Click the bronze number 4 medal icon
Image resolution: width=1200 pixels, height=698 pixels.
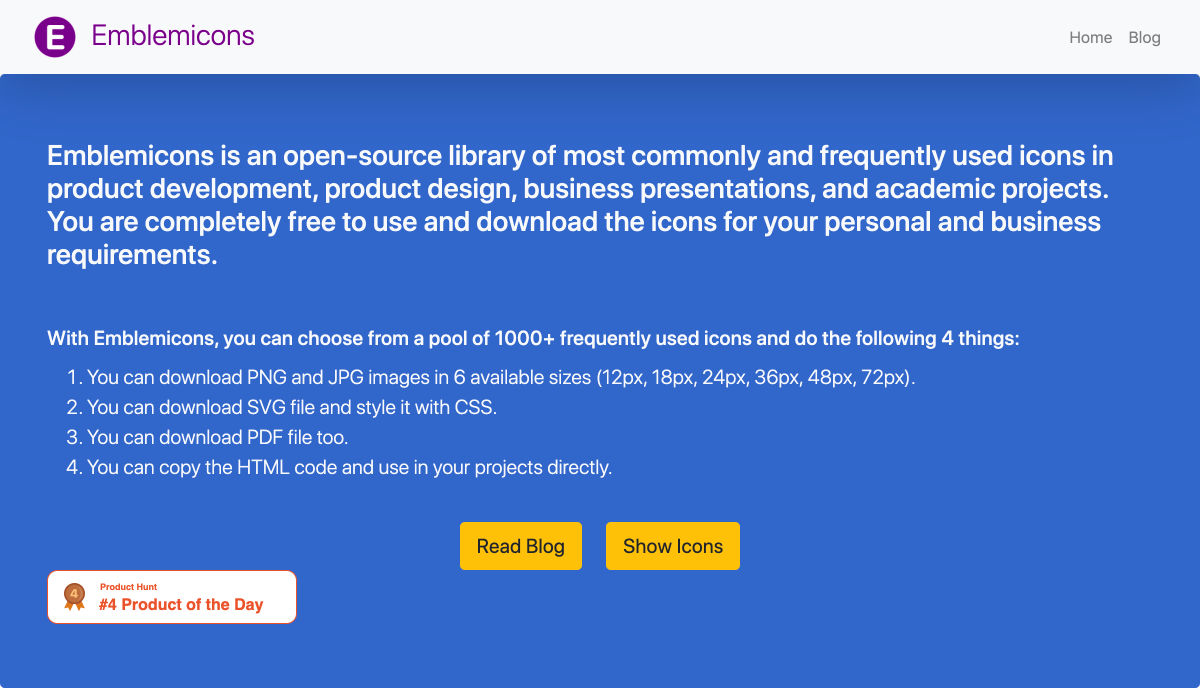coord(74,597)
